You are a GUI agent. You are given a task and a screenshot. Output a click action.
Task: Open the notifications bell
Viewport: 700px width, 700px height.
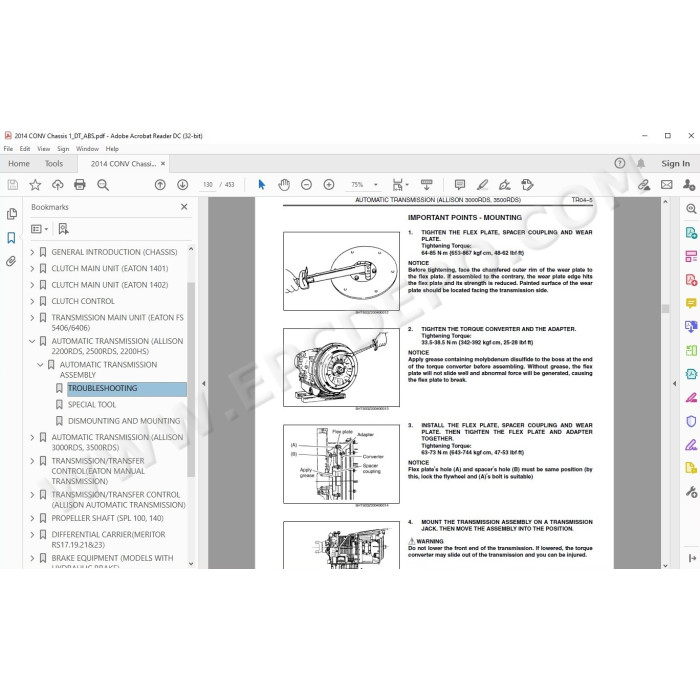pos(641,163)
